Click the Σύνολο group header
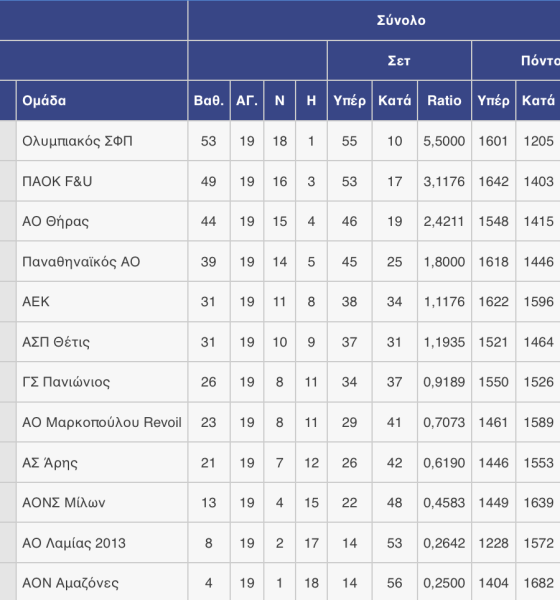 401,20
